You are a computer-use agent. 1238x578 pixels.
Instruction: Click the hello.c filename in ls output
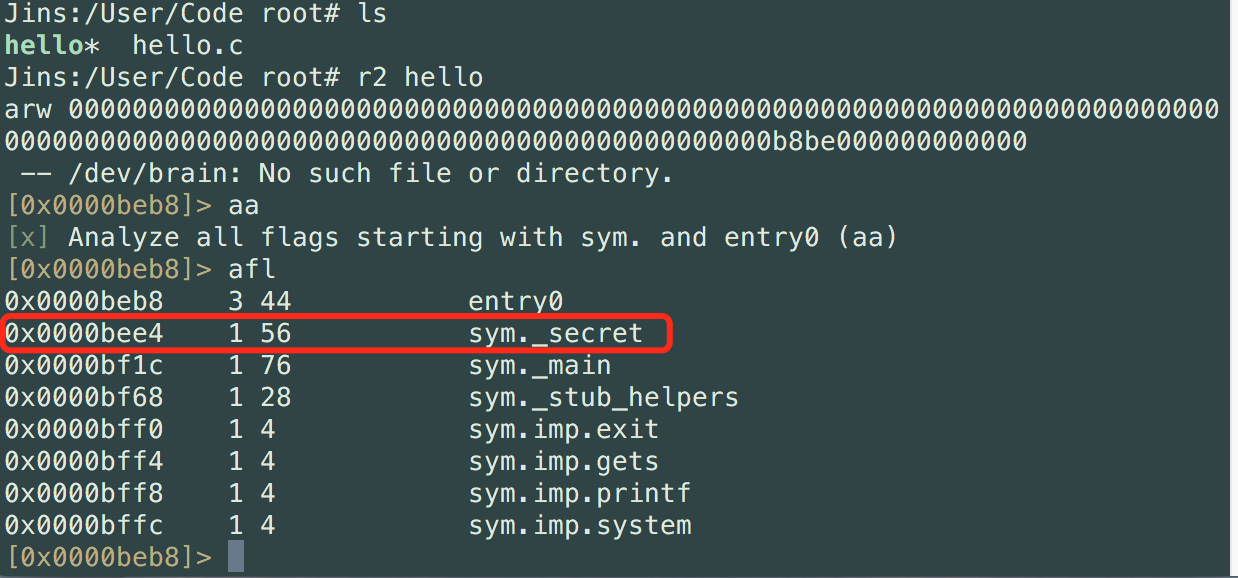click(x=187, y=45)
